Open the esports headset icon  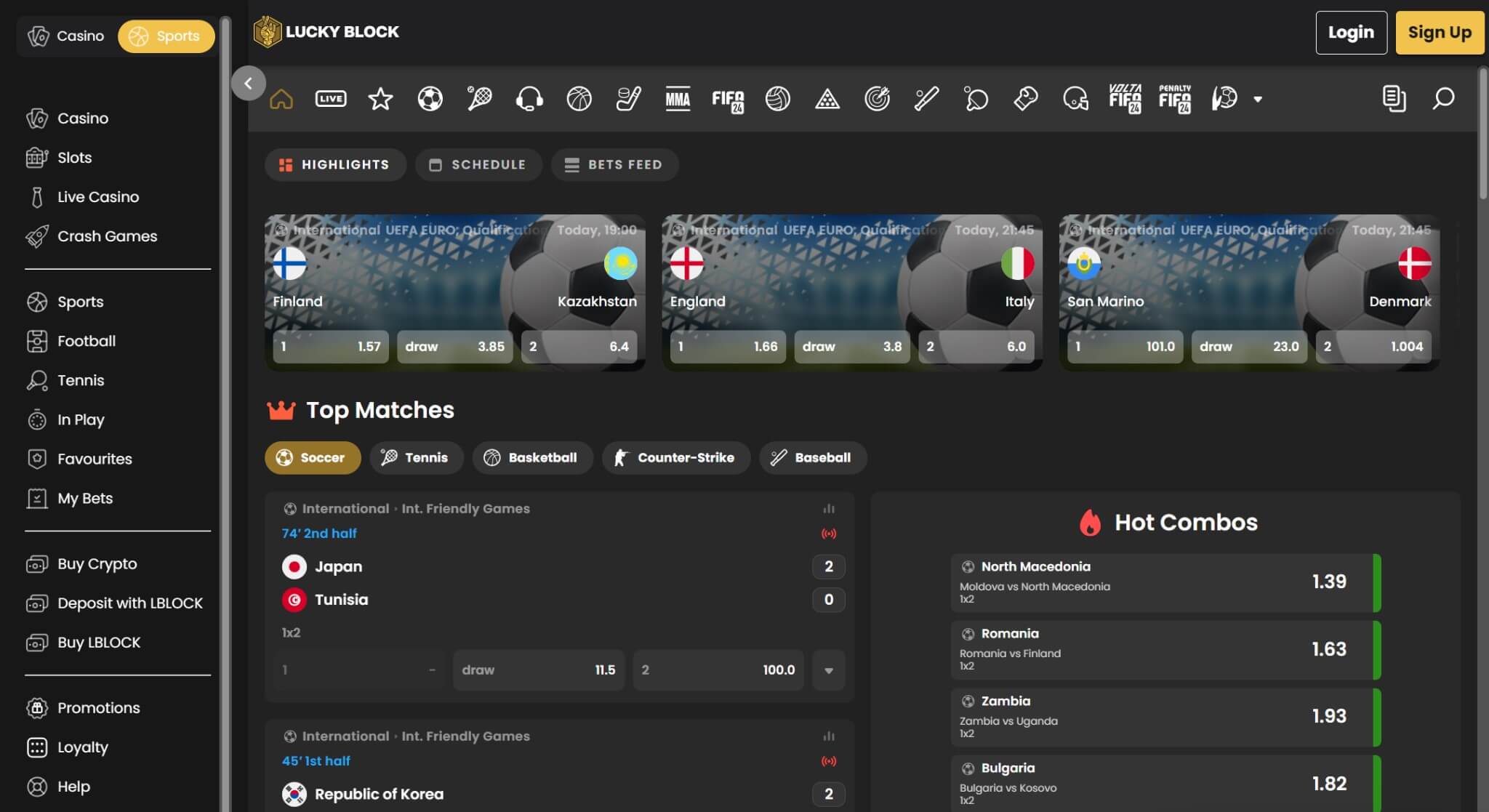click(x=529, y=99)
